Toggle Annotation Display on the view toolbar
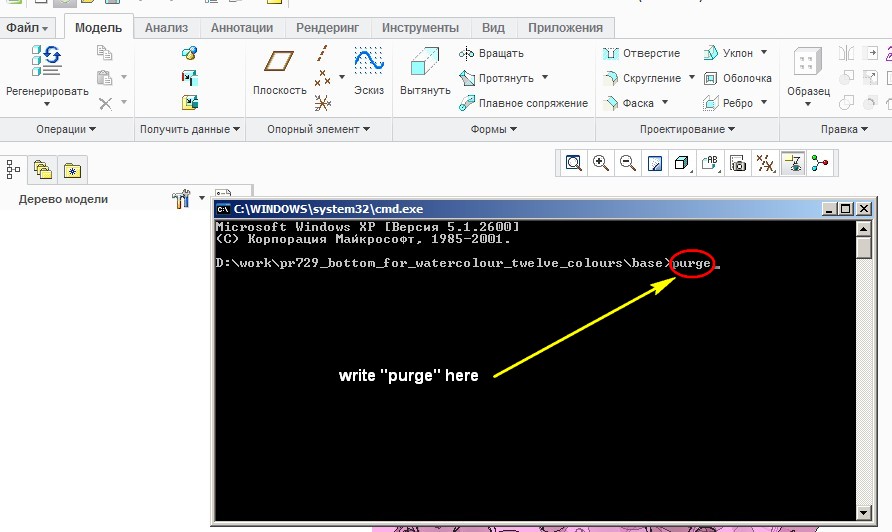892x532 pixels. pos(792,164)
